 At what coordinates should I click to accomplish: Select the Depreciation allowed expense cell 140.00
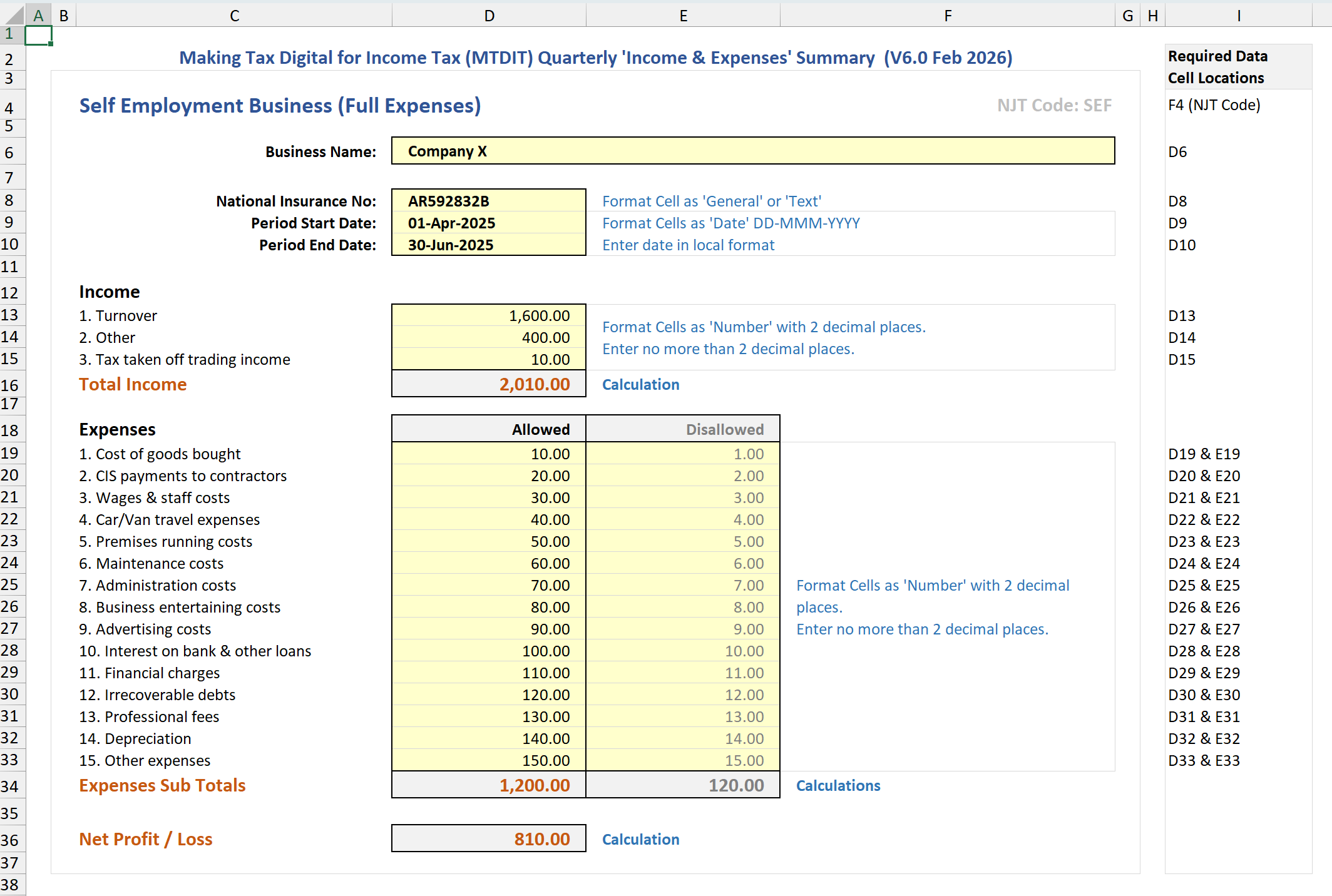(x=488, y=738)
